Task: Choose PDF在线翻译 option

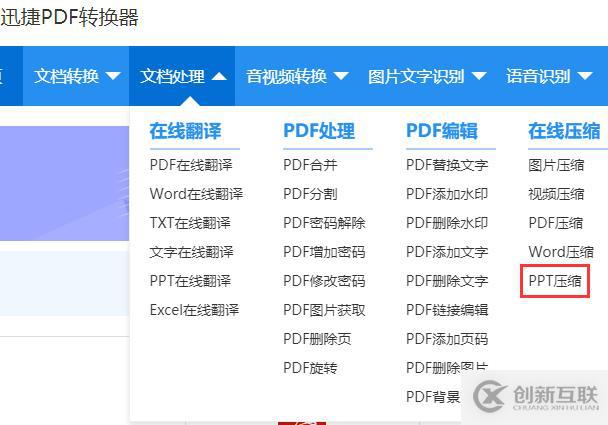Action: click(x=191, y=165)
